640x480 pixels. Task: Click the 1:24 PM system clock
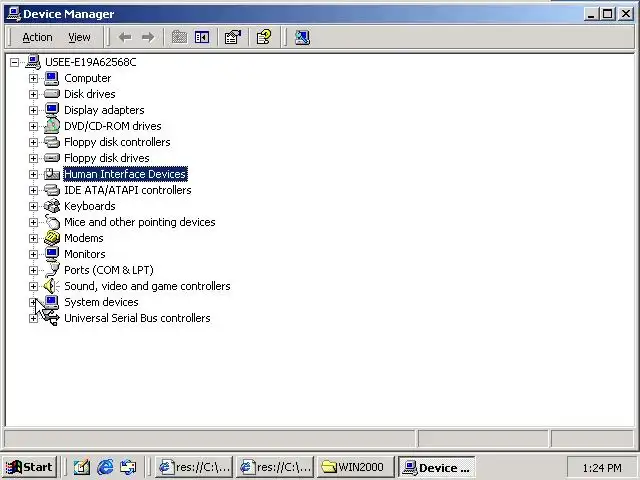[602, 468]
